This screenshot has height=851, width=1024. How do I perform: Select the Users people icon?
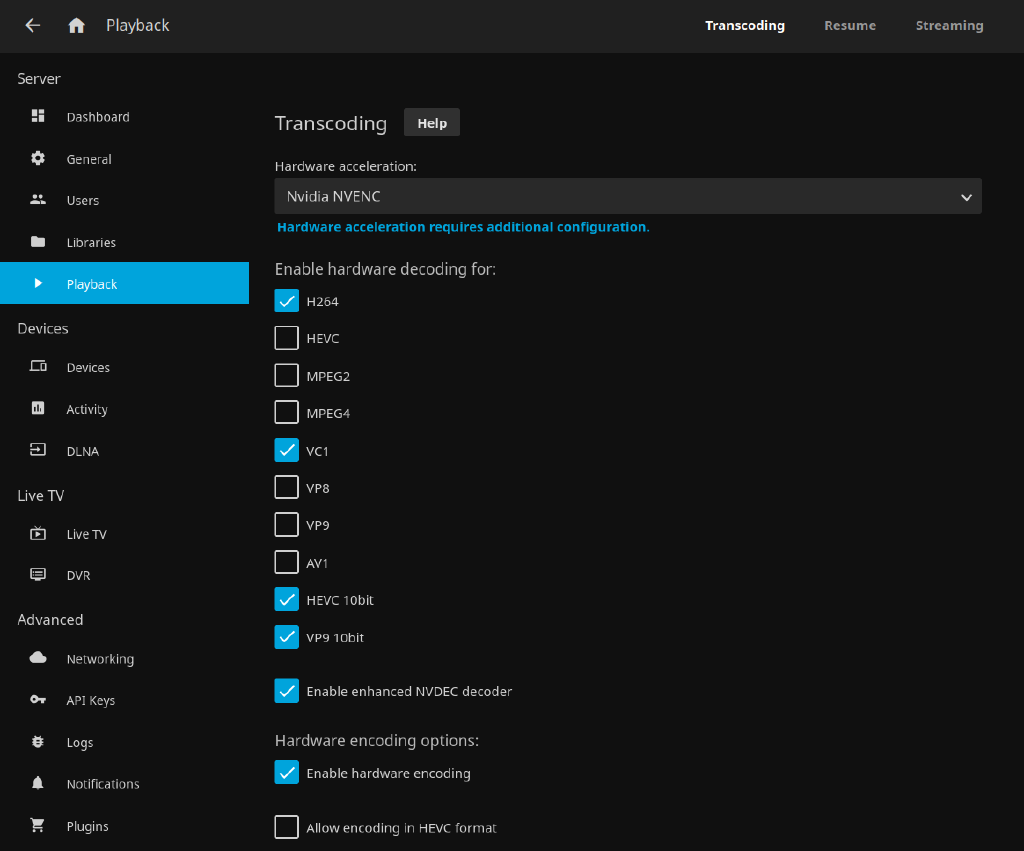pyautogui.click(x=38, y=200)
